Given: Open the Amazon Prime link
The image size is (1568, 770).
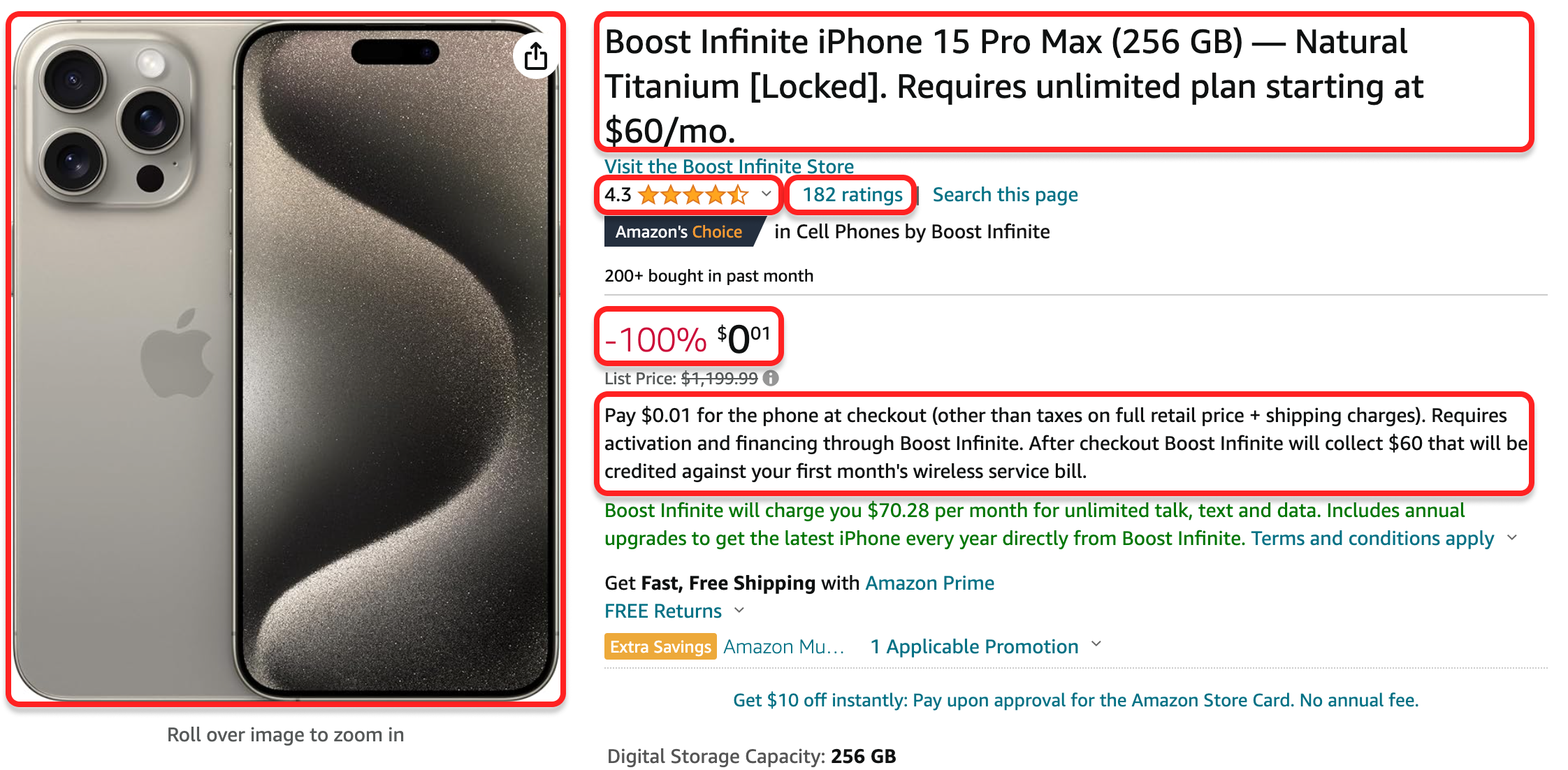Looking at the screenshot, I should (930, 583).
